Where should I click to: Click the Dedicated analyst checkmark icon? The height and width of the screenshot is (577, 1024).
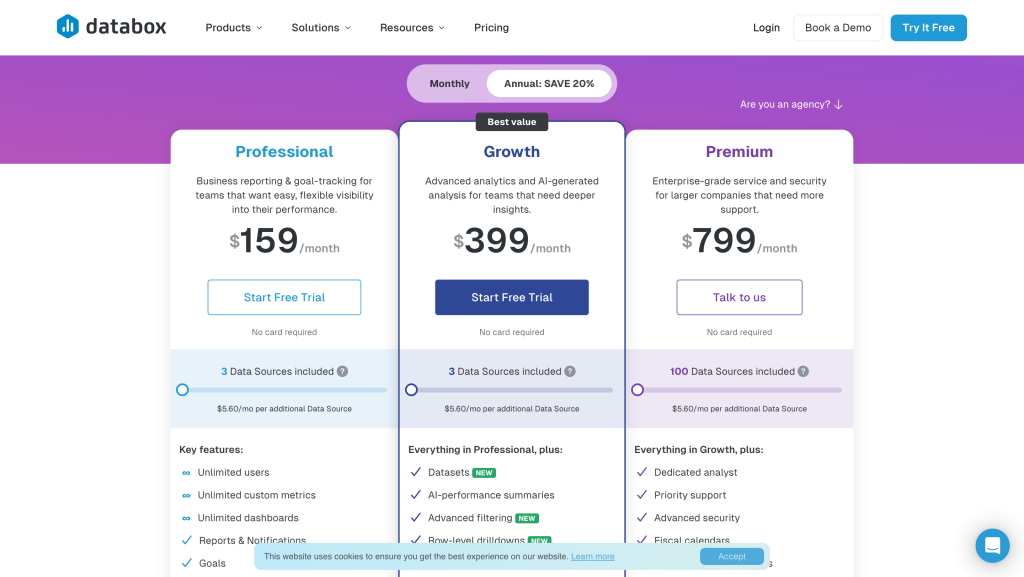pos(642,472)
